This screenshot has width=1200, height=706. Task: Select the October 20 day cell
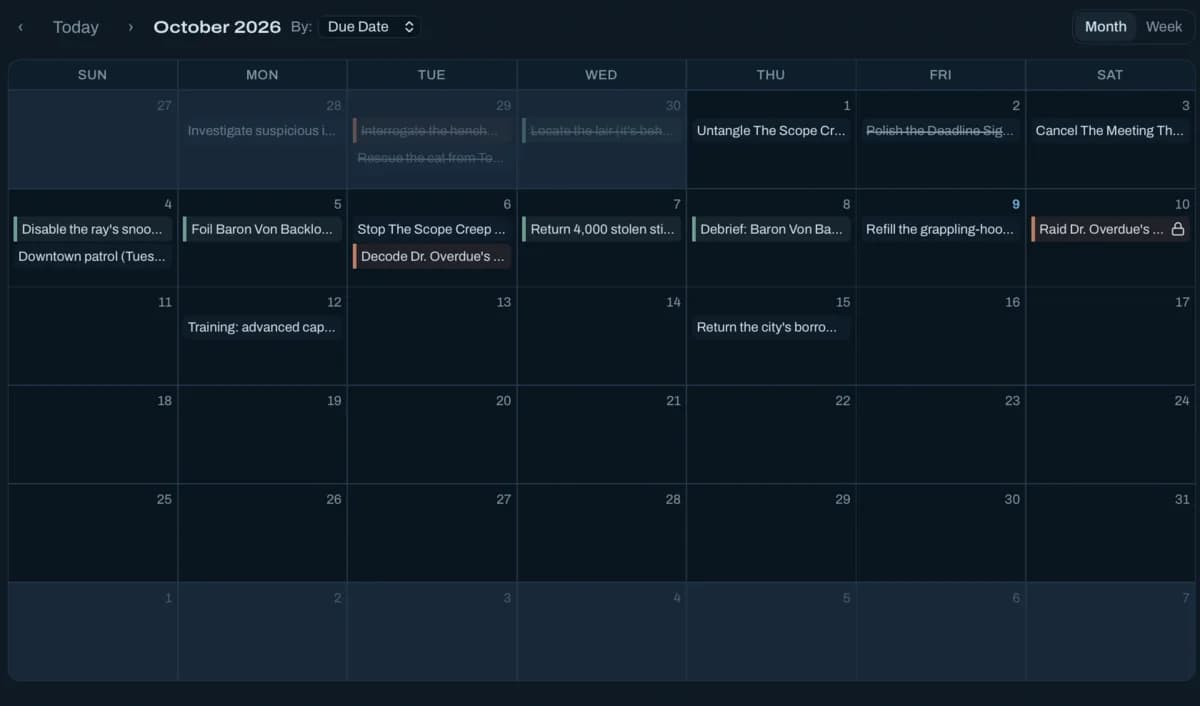(x=432, y=435)
